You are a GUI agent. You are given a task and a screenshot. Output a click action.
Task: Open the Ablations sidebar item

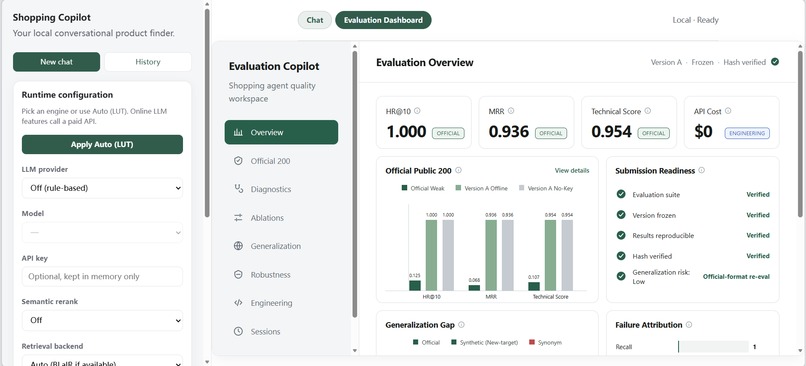point(281,218)
